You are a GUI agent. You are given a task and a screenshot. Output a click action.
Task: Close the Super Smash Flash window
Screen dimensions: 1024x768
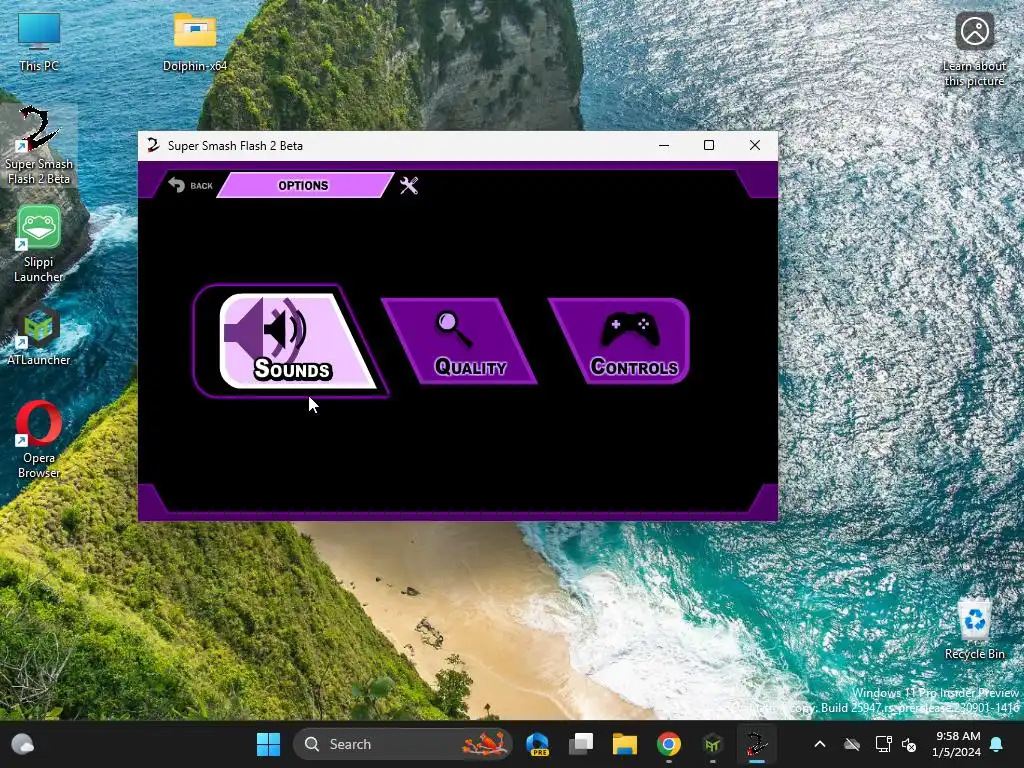coord(755,145)
